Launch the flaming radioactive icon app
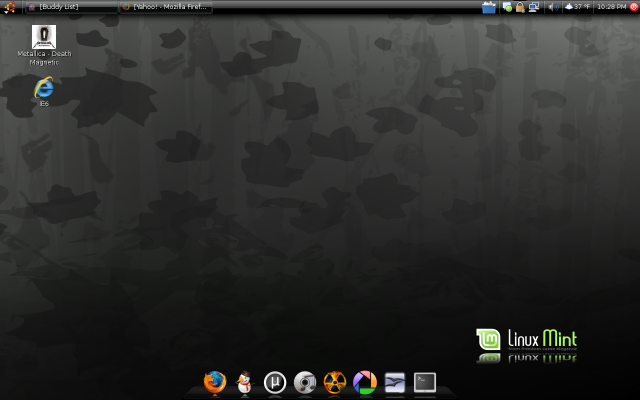640x400 pixels. click(335, 382)
